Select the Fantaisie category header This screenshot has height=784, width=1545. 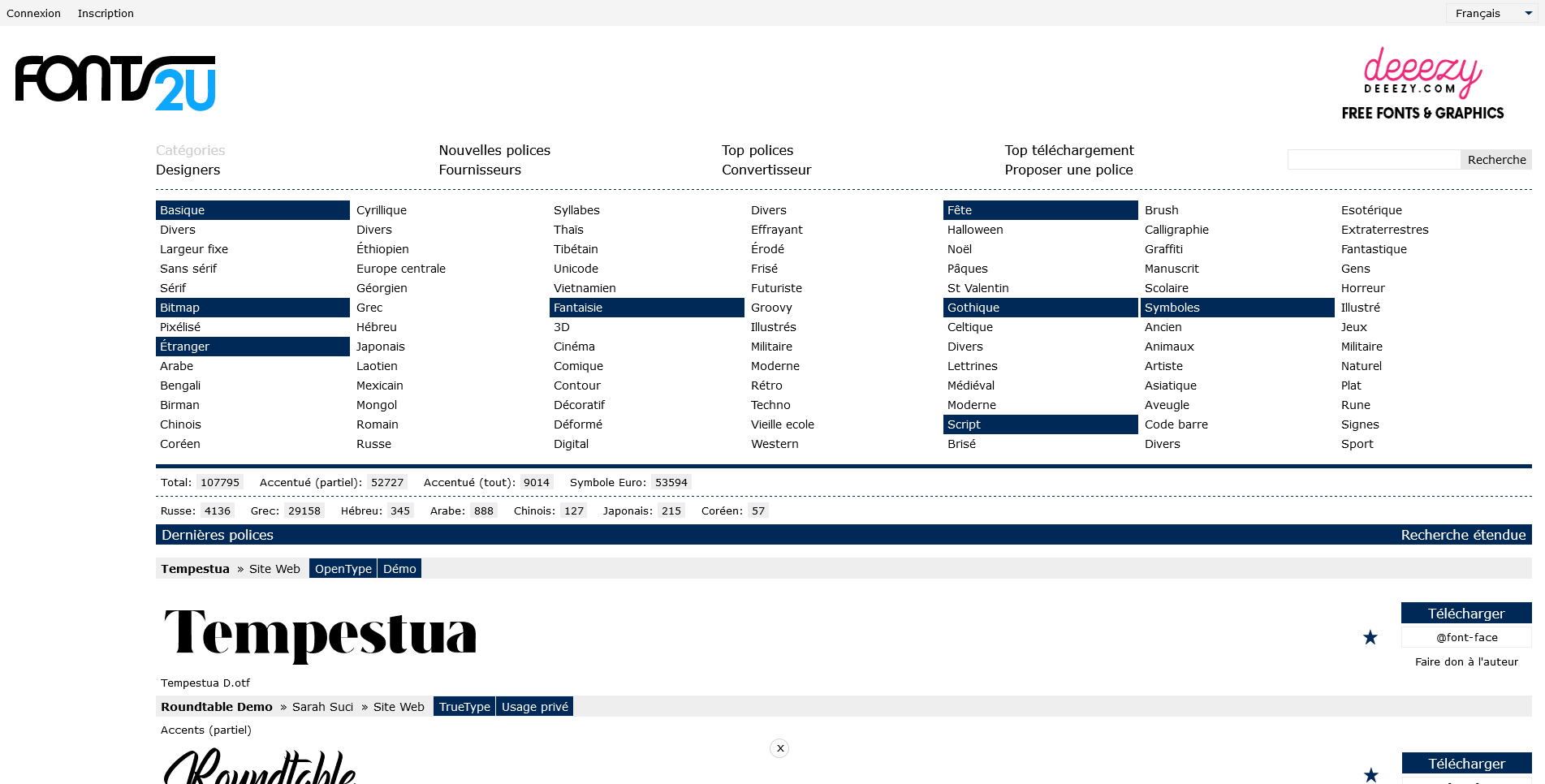pos(647,308)
